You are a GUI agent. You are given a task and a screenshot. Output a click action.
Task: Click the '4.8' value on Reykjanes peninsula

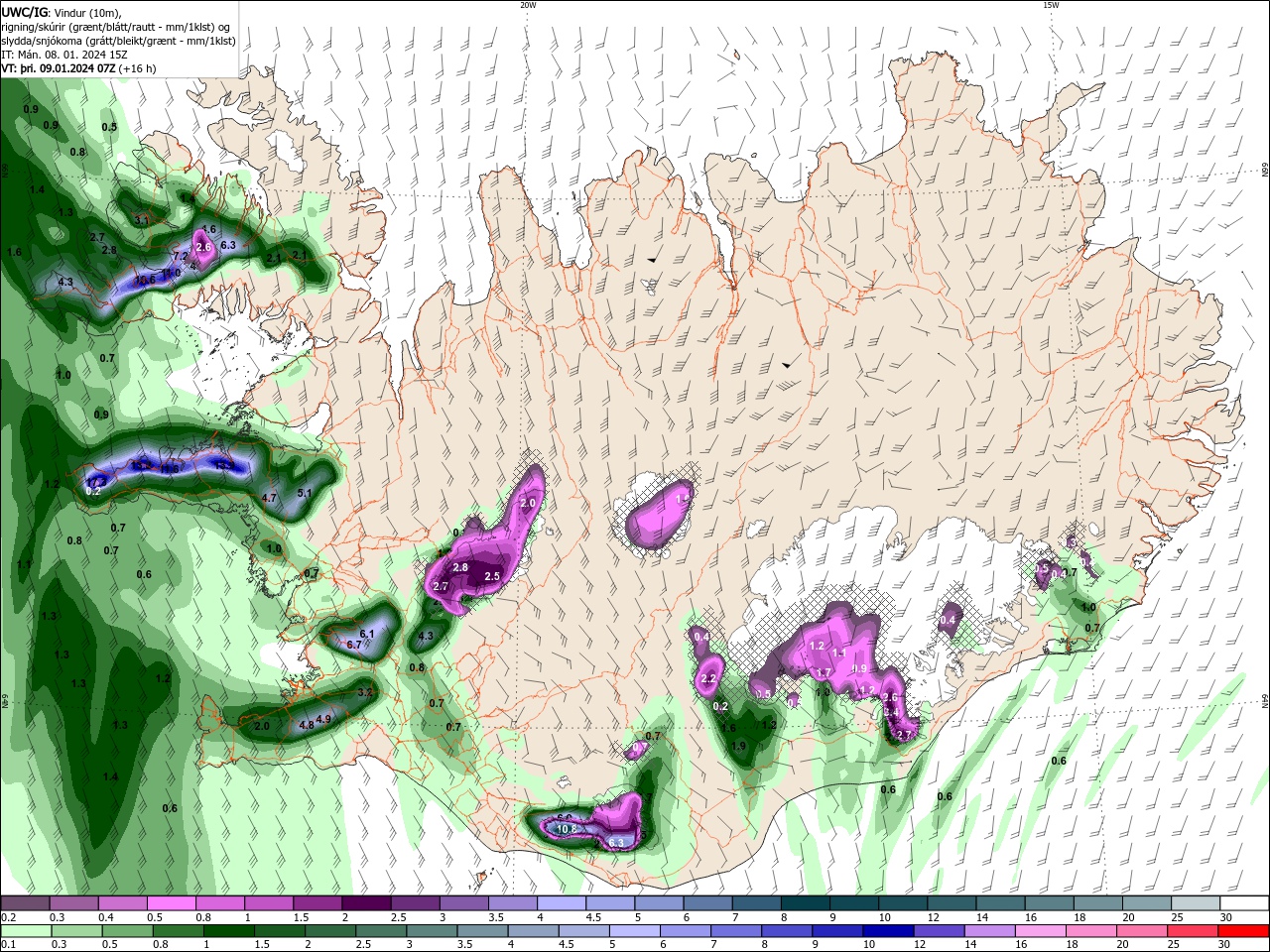point(307,725)
